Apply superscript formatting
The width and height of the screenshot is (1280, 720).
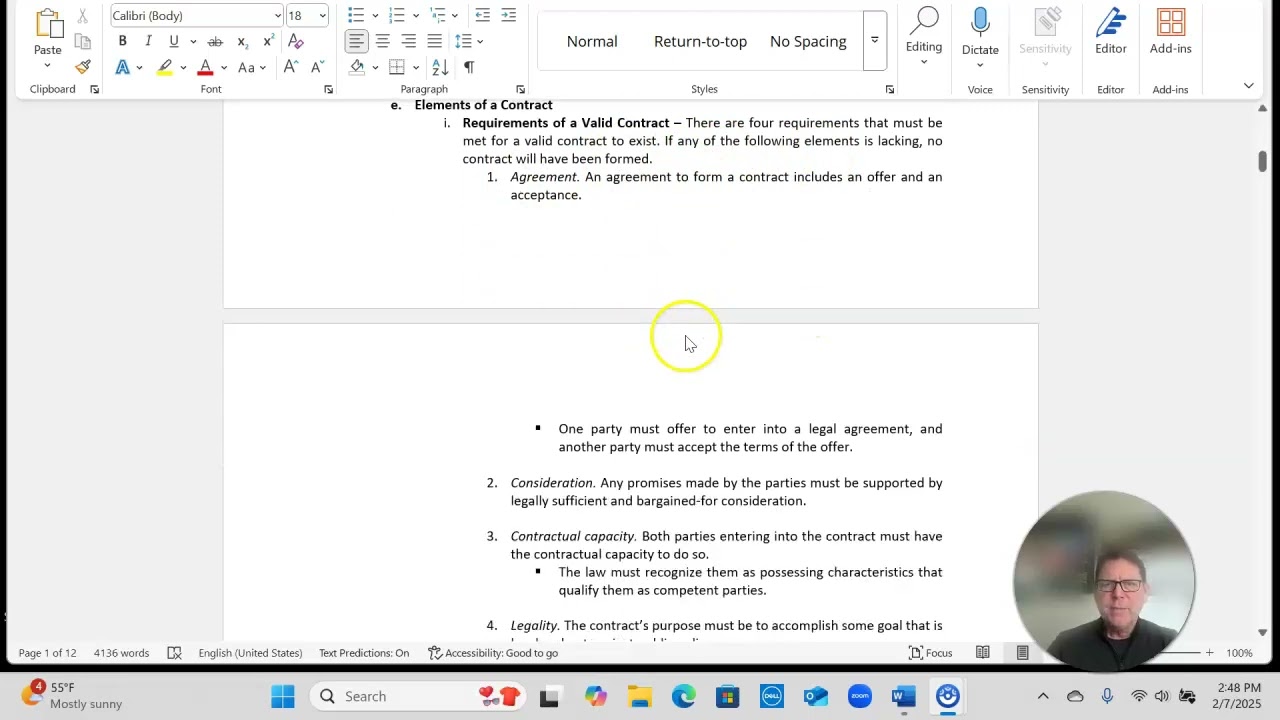(268, 41)
